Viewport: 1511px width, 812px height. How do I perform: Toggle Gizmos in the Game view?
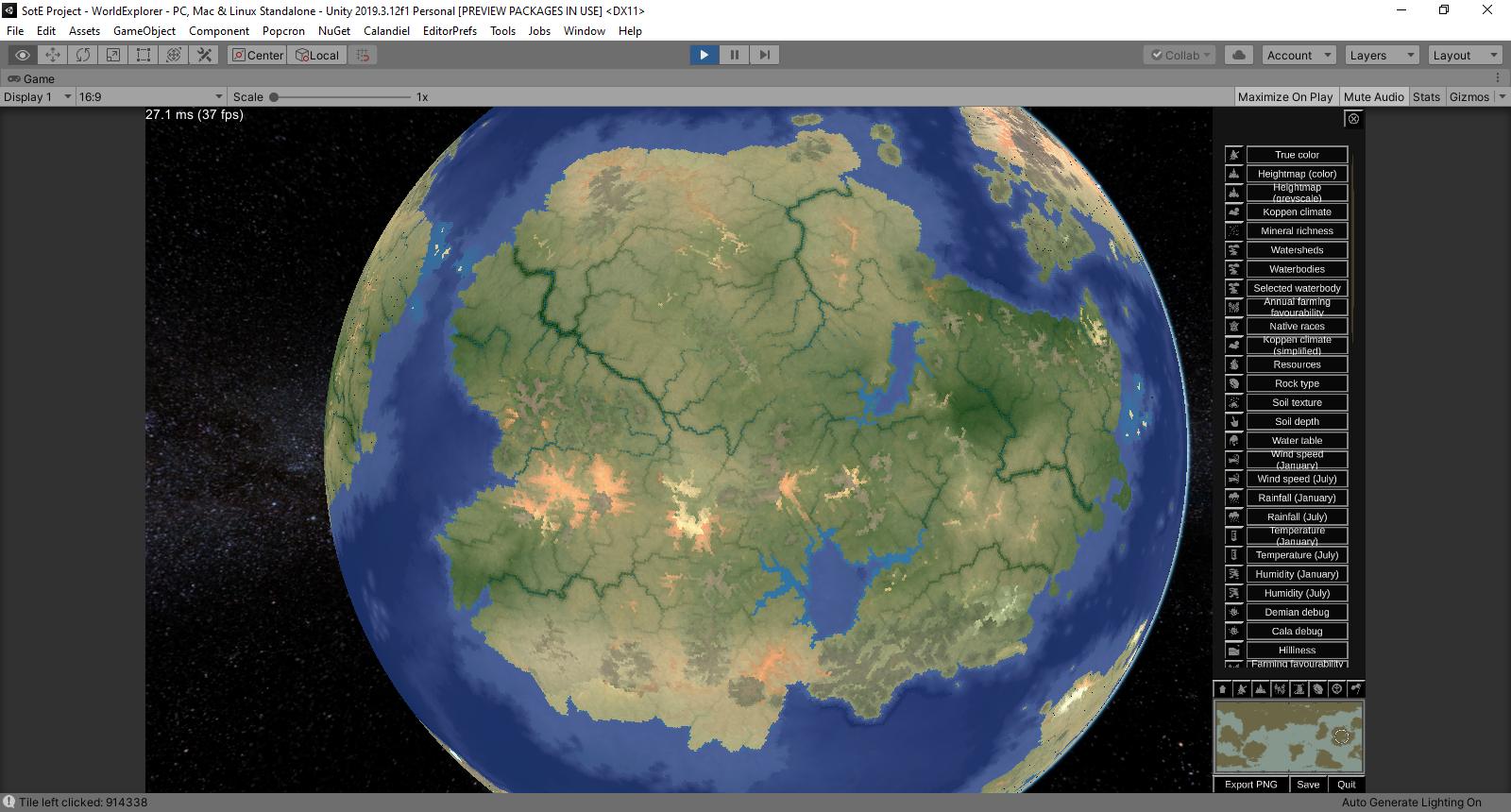(x=1469, y=96)
